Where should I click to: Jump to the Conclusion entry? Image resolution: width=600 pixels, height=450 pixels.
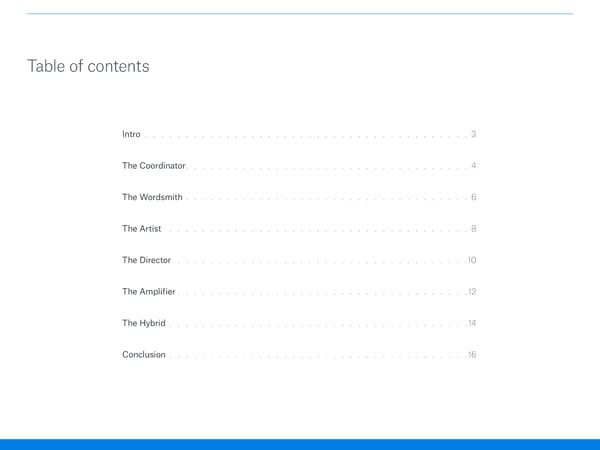(x=144, y=355)
